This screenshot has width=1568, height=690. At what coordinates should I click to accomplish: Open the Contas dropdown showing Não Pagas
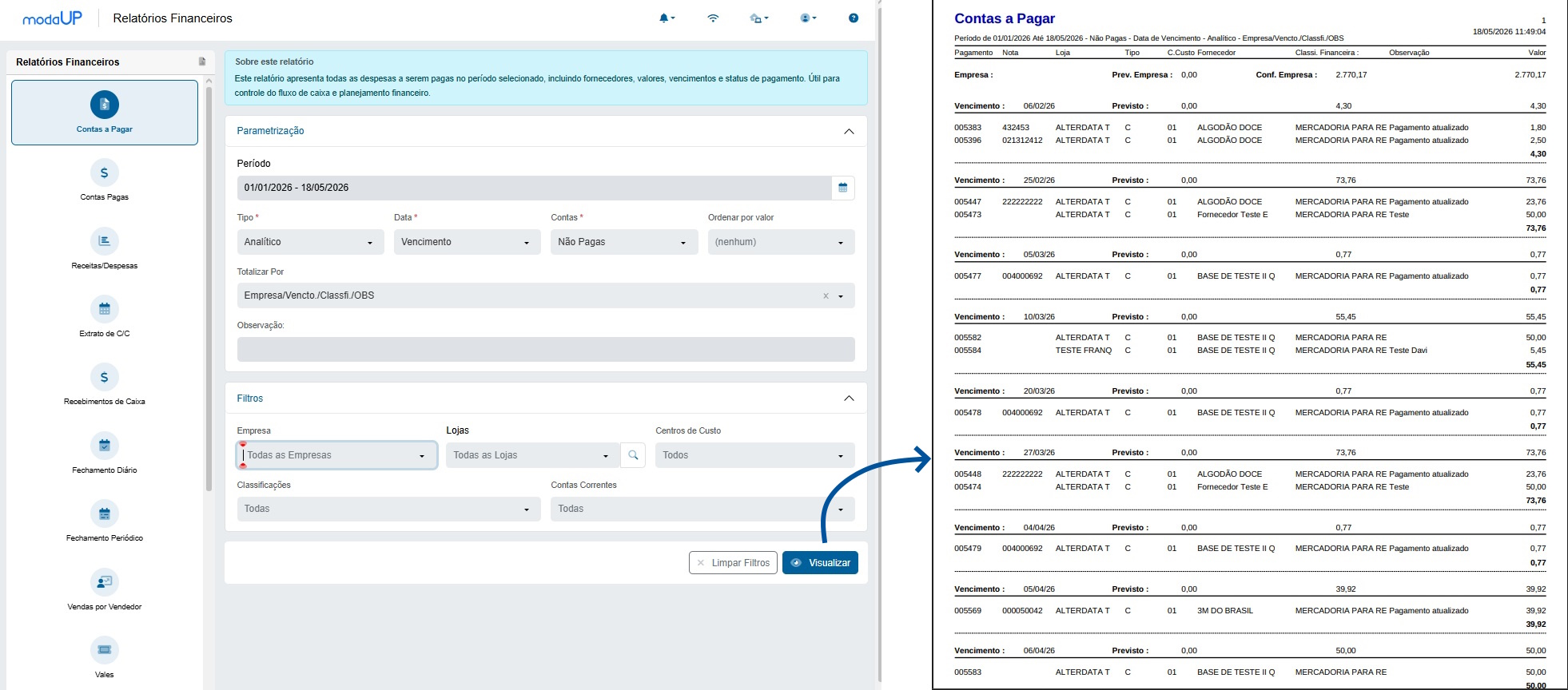click(x=624, y=242)
